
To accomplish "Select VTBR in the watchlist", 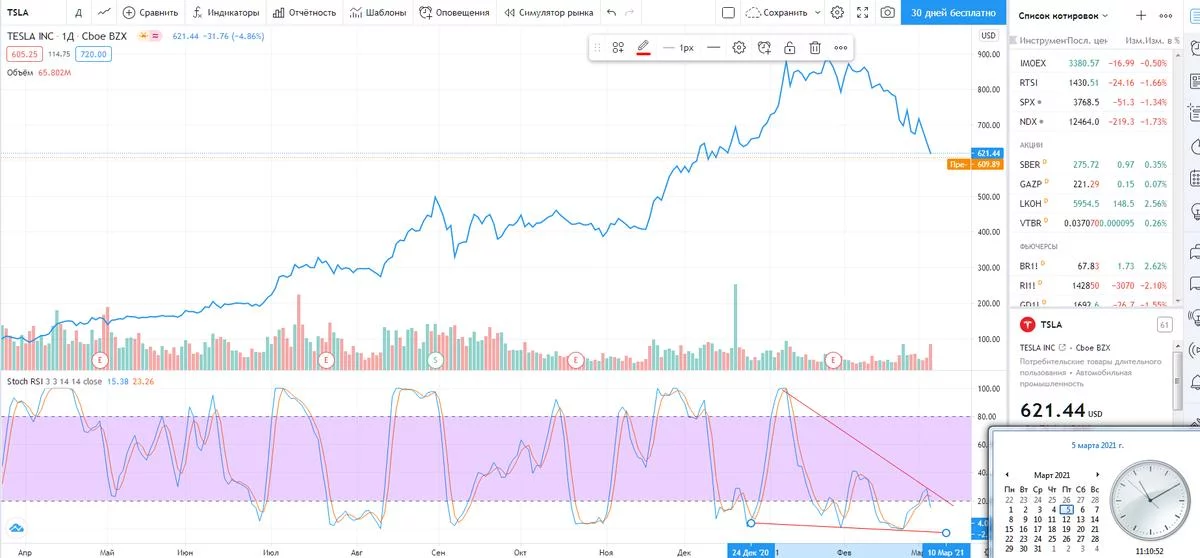I will coord(1093,222).
